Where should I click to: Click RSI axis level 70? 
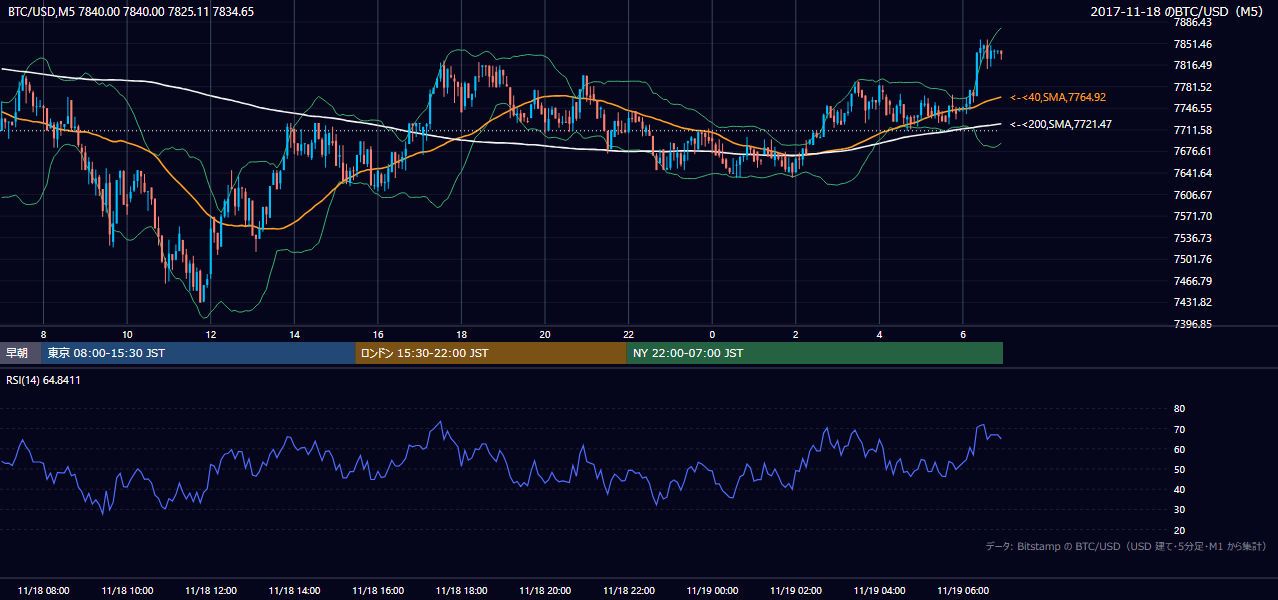[x=1179, y=429]
